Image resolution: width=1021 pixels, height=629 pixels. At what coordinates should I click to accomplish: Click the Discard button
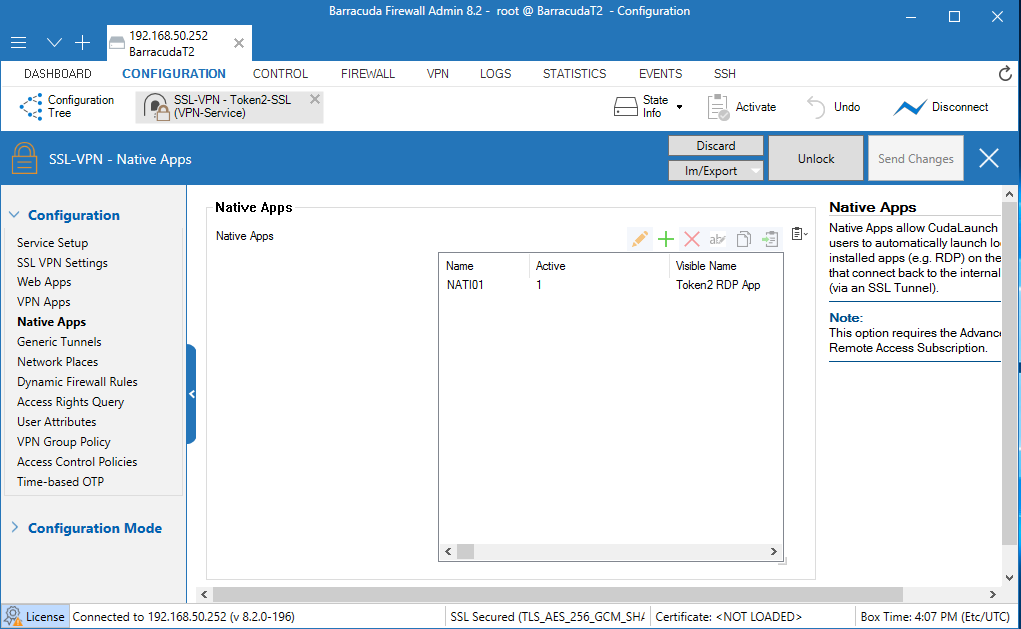tap(716, 146)
